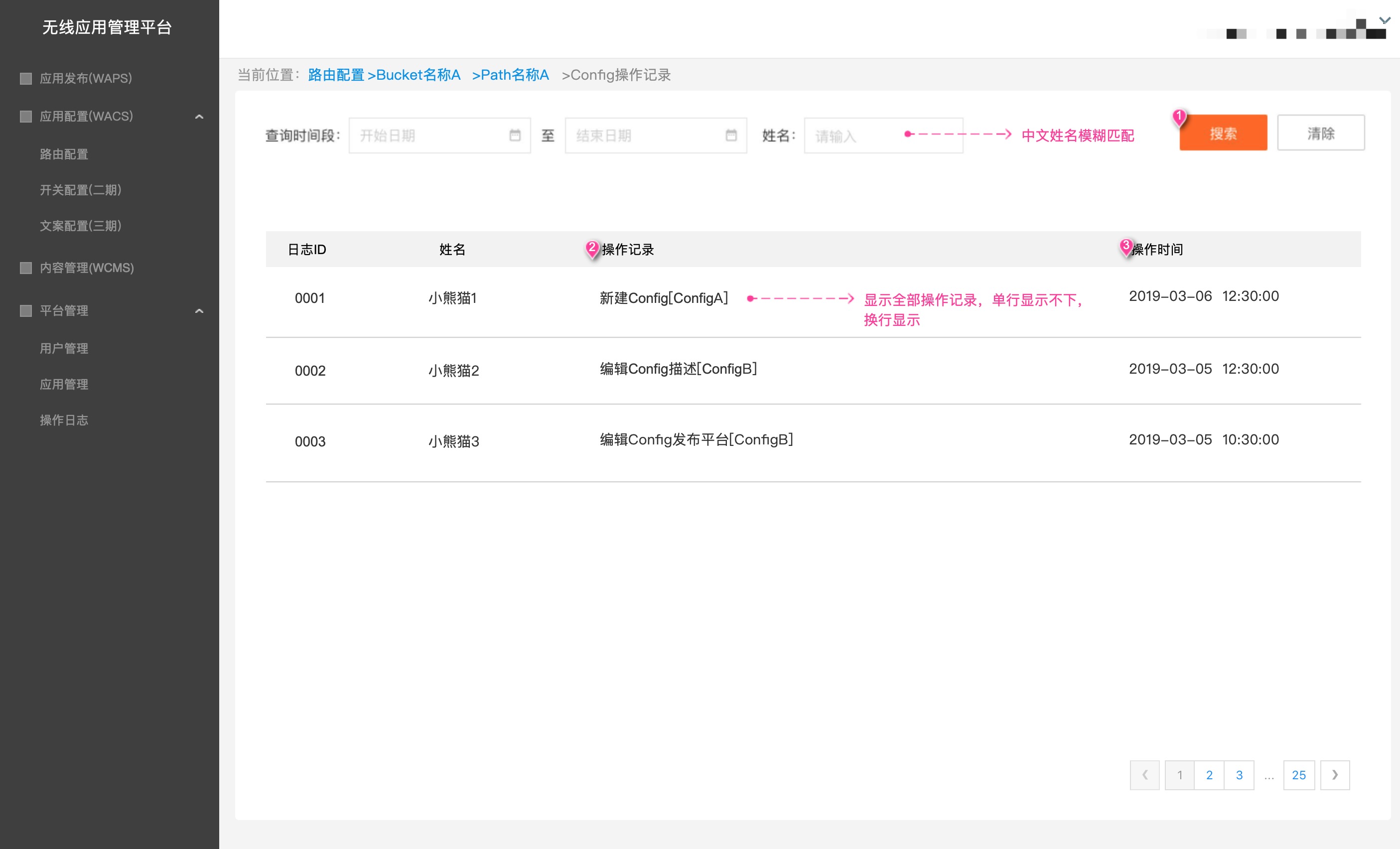Click the square icon beside 应用配置(WACS)
The height and width of the screenshot is (849, 1400).
click(x=25, y=117)
